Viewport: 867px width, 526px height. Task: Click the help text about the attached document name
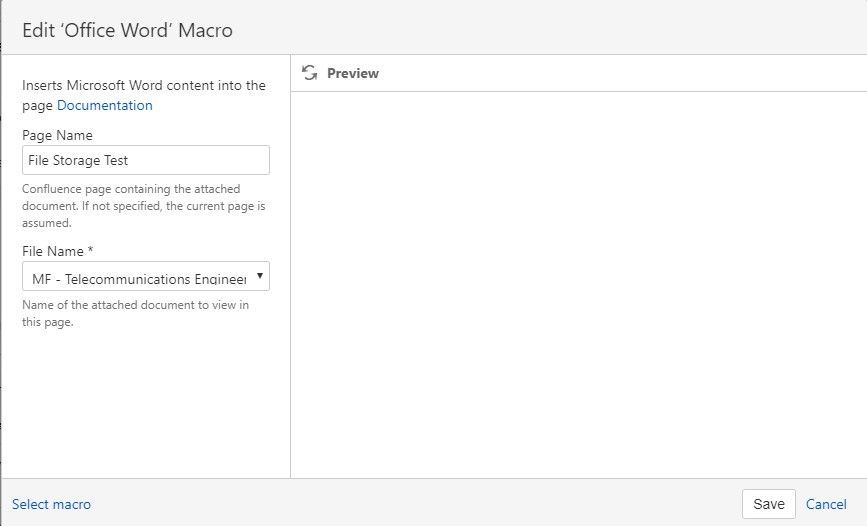tap(135, 313)
